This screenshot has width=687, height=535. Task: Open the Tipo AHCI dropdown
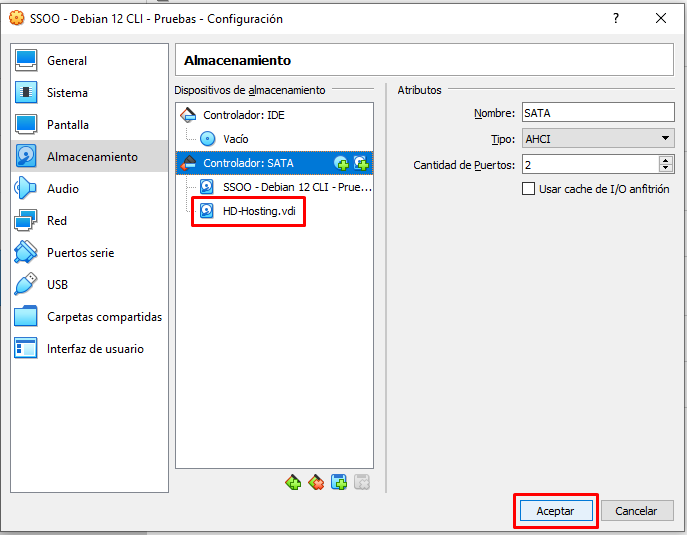tap(597, 139)
